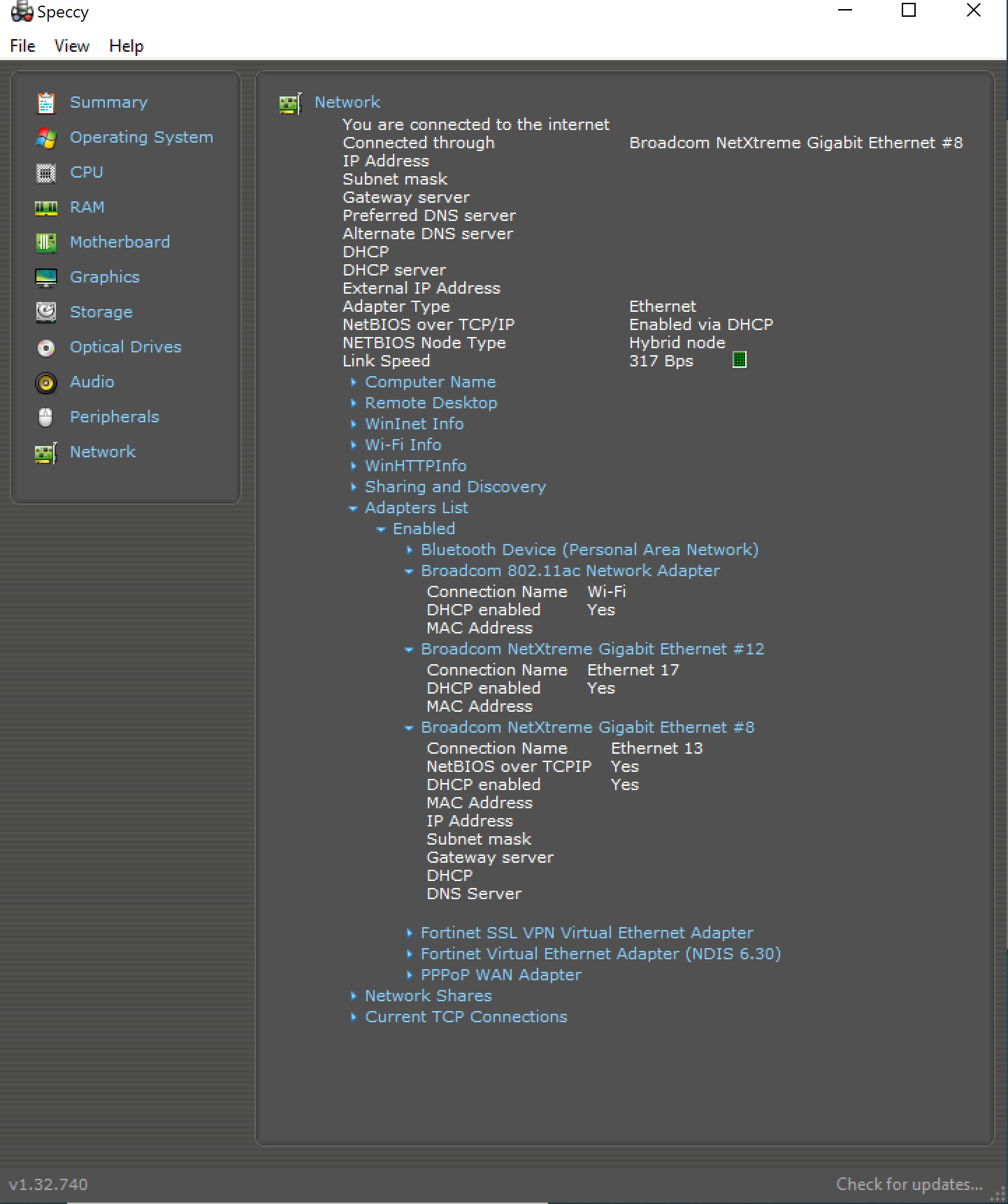
Task: Click the Graphics monitor icon
Action: click(x=45, y=278)
